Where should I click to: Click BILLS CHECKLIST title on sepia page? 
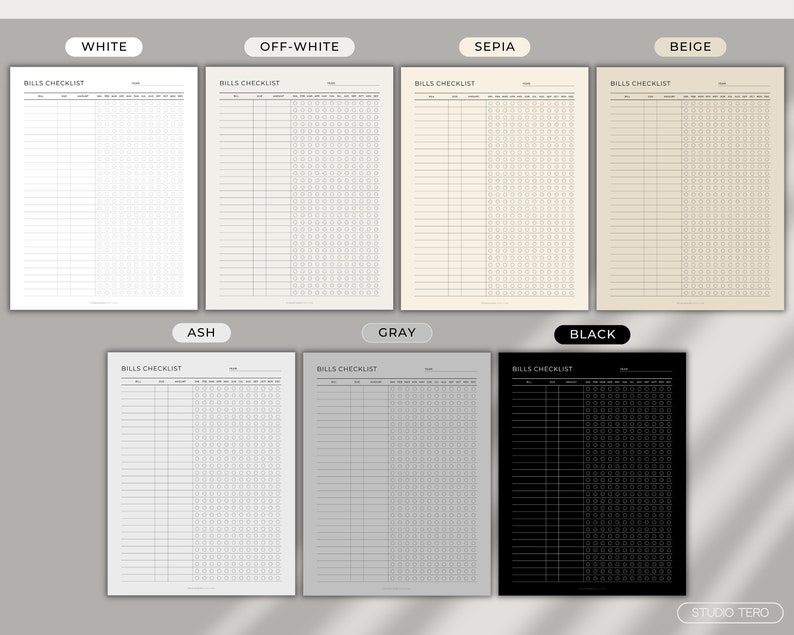445,83
